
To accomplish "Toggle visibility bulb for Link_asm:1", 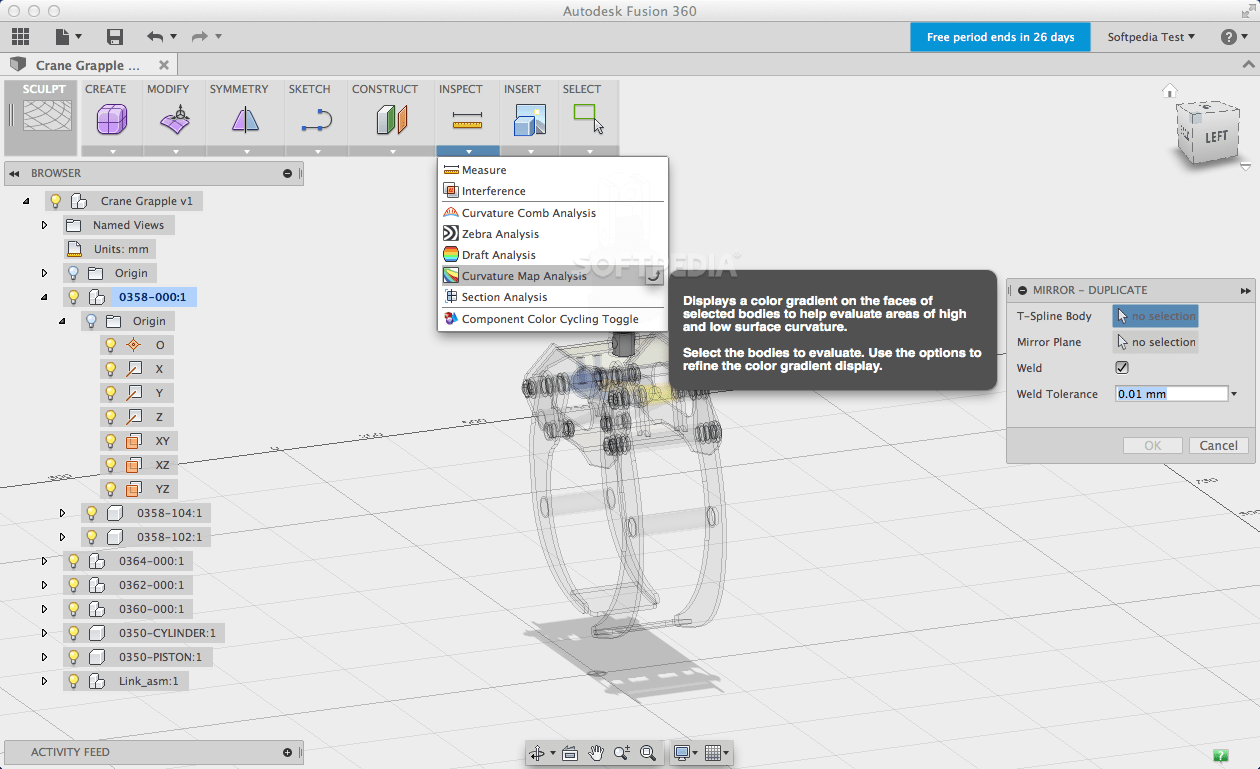I will [74, 681].
